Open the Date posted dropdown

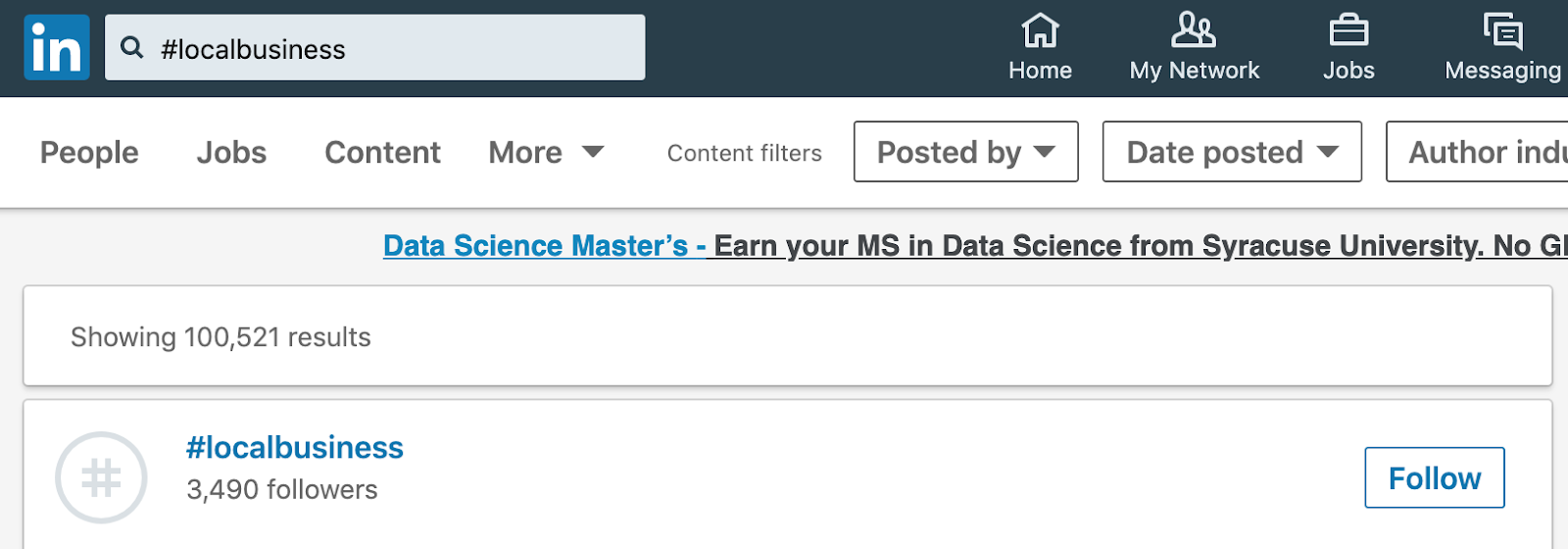point(1232,152)
